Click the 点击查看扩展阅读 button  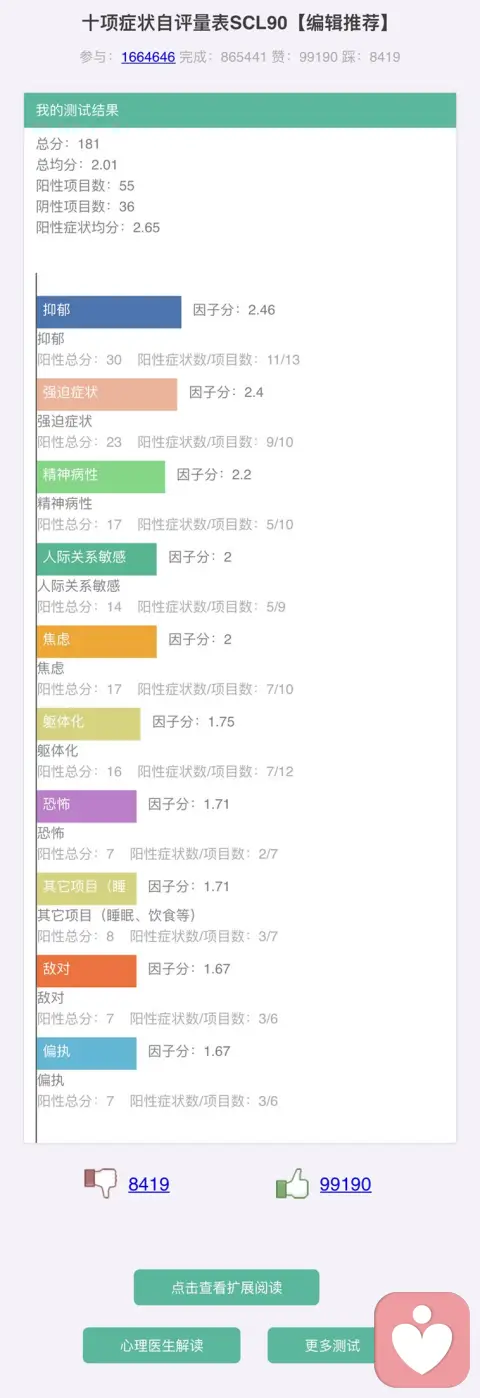pos(226,1288)
